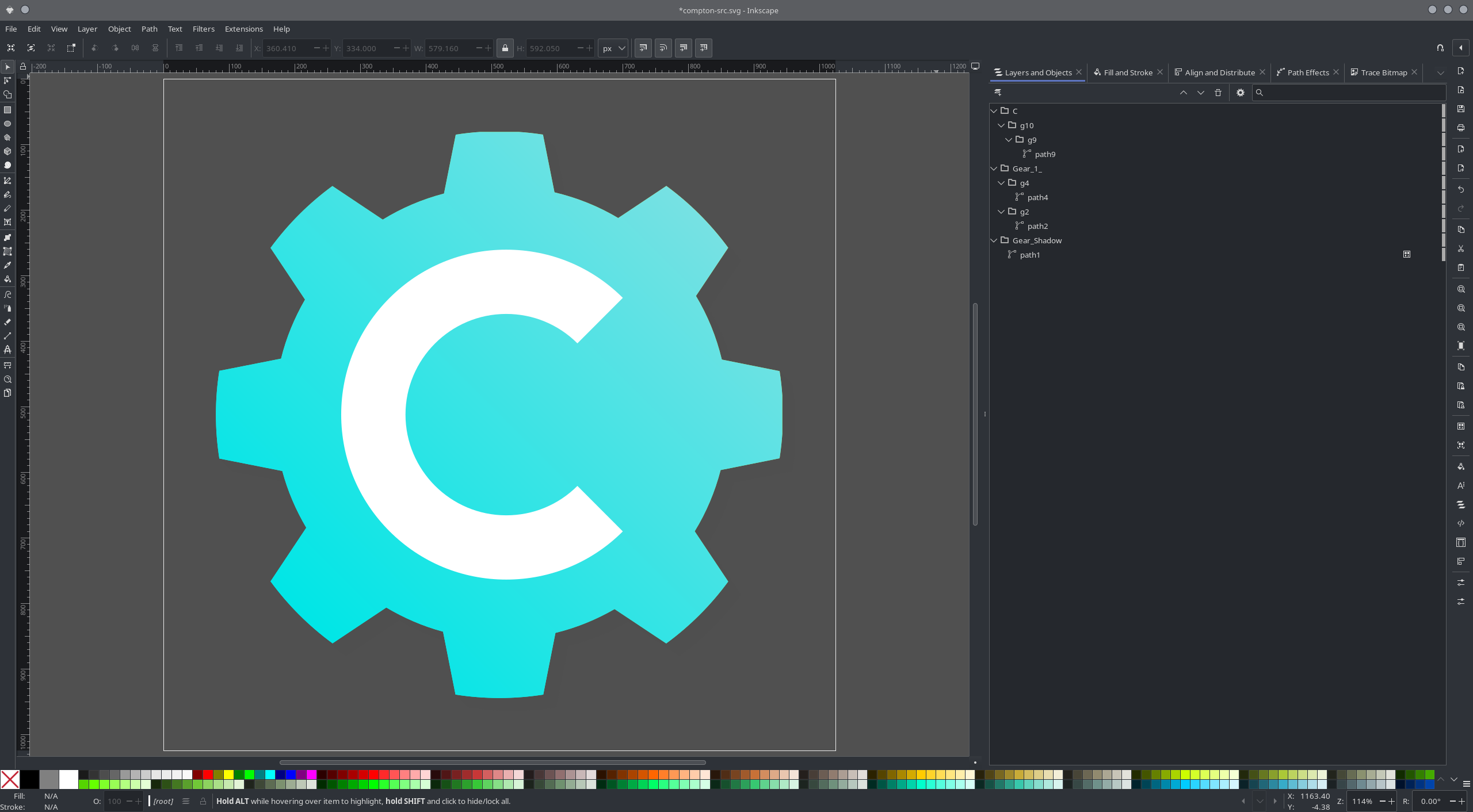The height and width of the screenshot is (812, 1473).
Task: Select the Node editing tool
Action: click(7, 81)
